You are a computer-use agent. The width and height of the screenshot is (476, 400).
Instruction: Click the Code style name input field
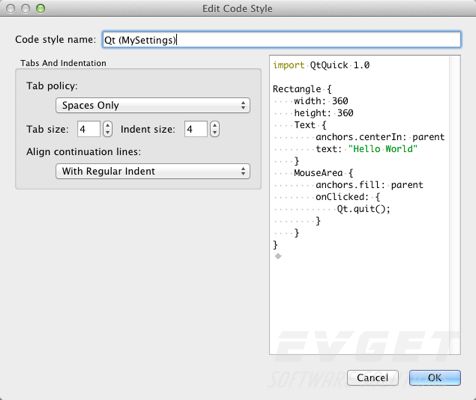pos(282,40)
